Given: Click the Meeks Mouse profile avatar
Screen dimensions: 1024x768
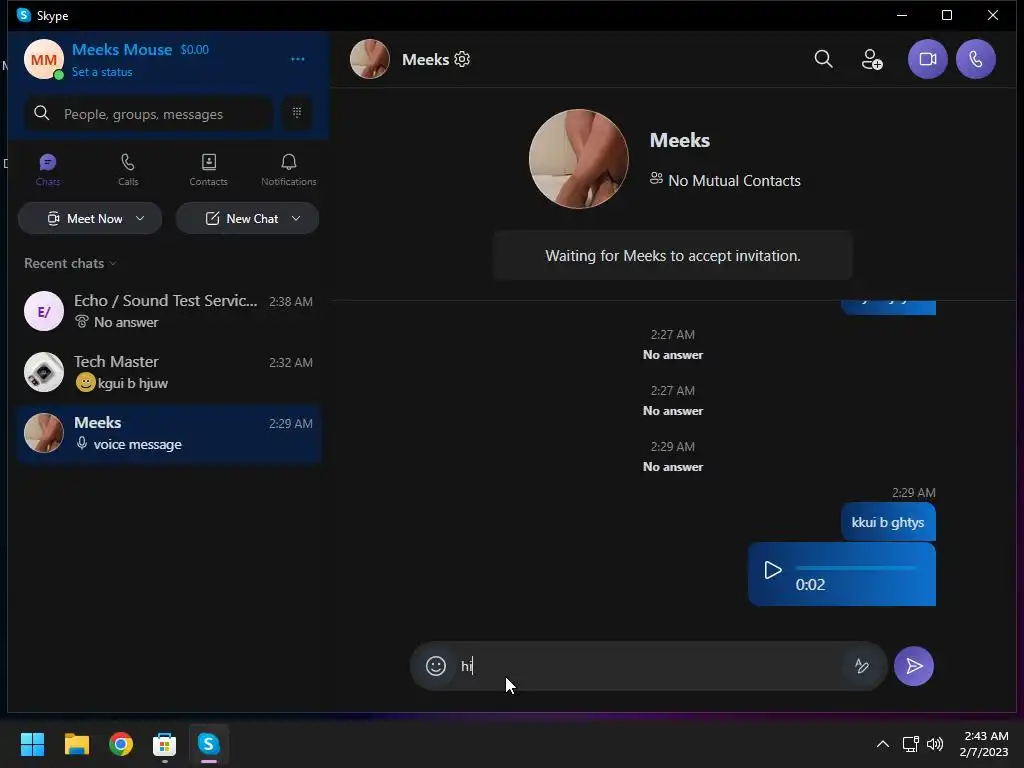Looking at the screenshot, I should [x=44, y=59].
